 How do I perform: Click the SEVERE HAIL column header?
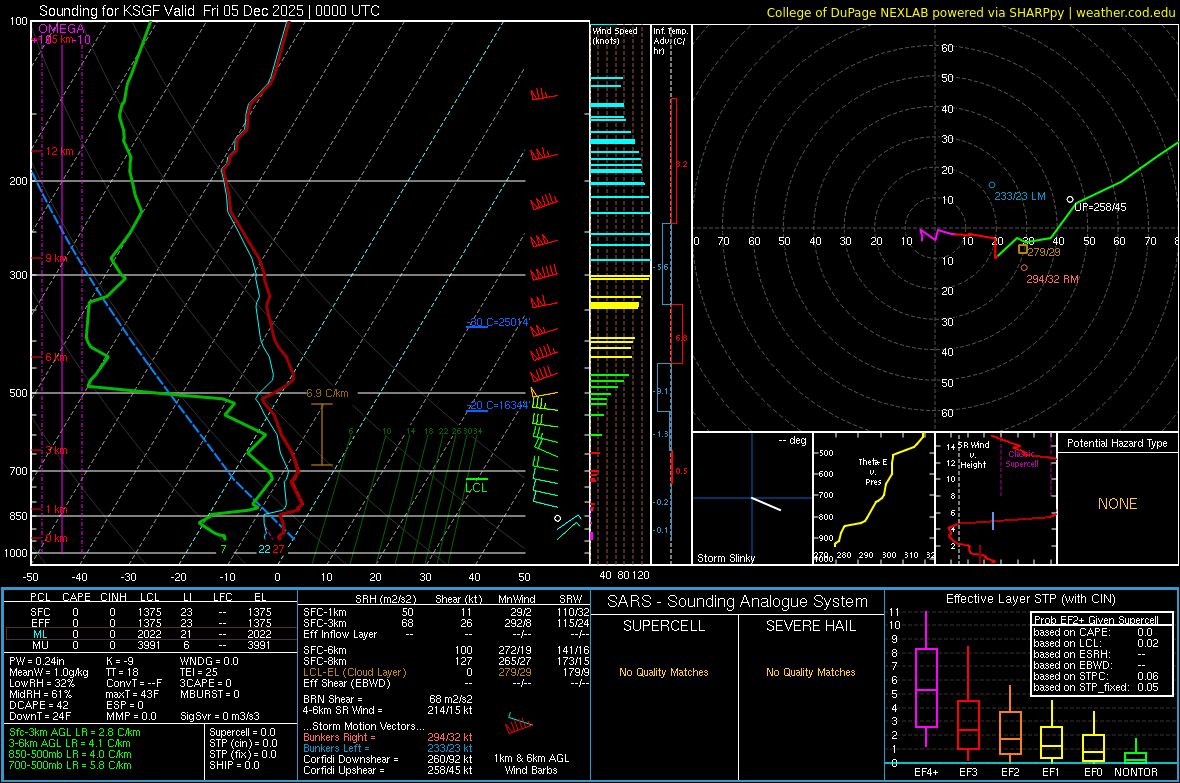(811, 626)
